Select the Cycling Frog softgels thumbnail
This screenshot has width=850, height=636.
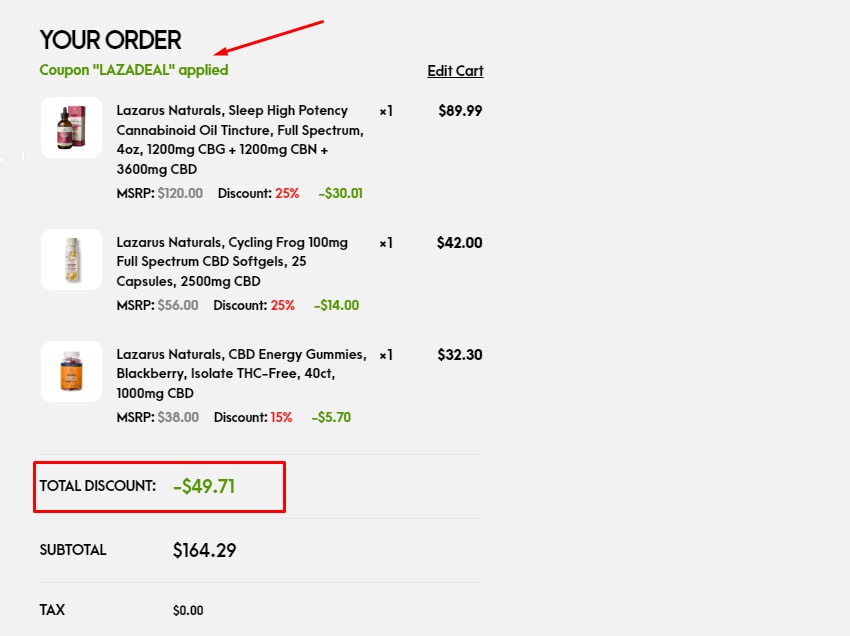pos(72,260)
